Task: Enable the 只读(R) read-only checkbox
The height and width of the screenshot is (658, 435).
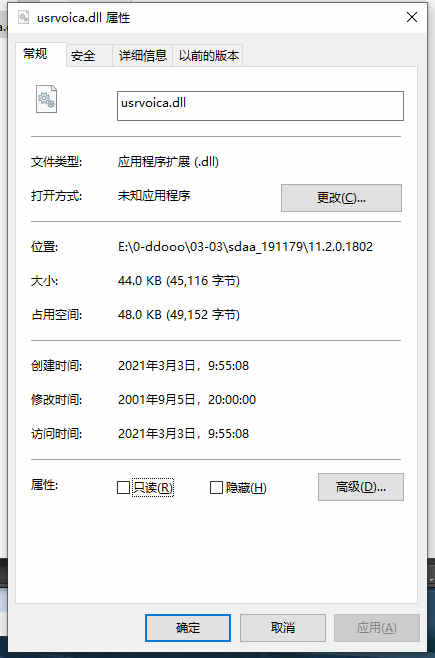Action: (x=123, y=488)
